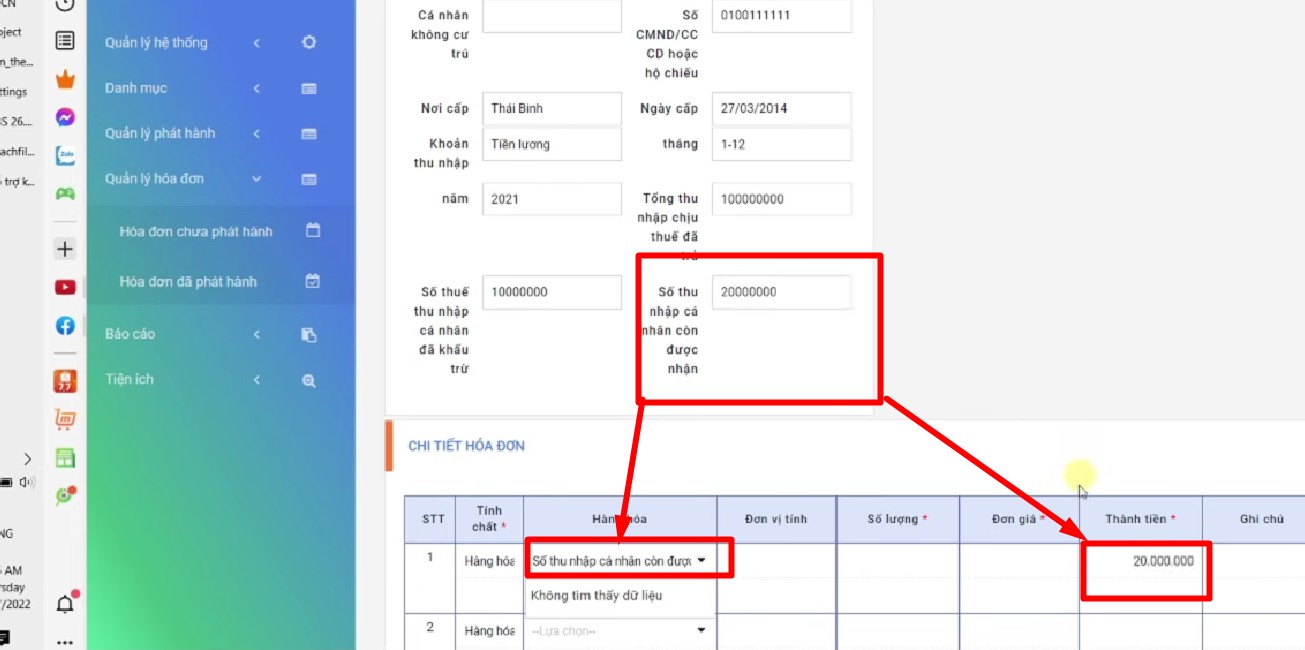
Task: Select Hóa đơn đã phát hành submenu
Action: pyautogui.click(x=188, y=282)
